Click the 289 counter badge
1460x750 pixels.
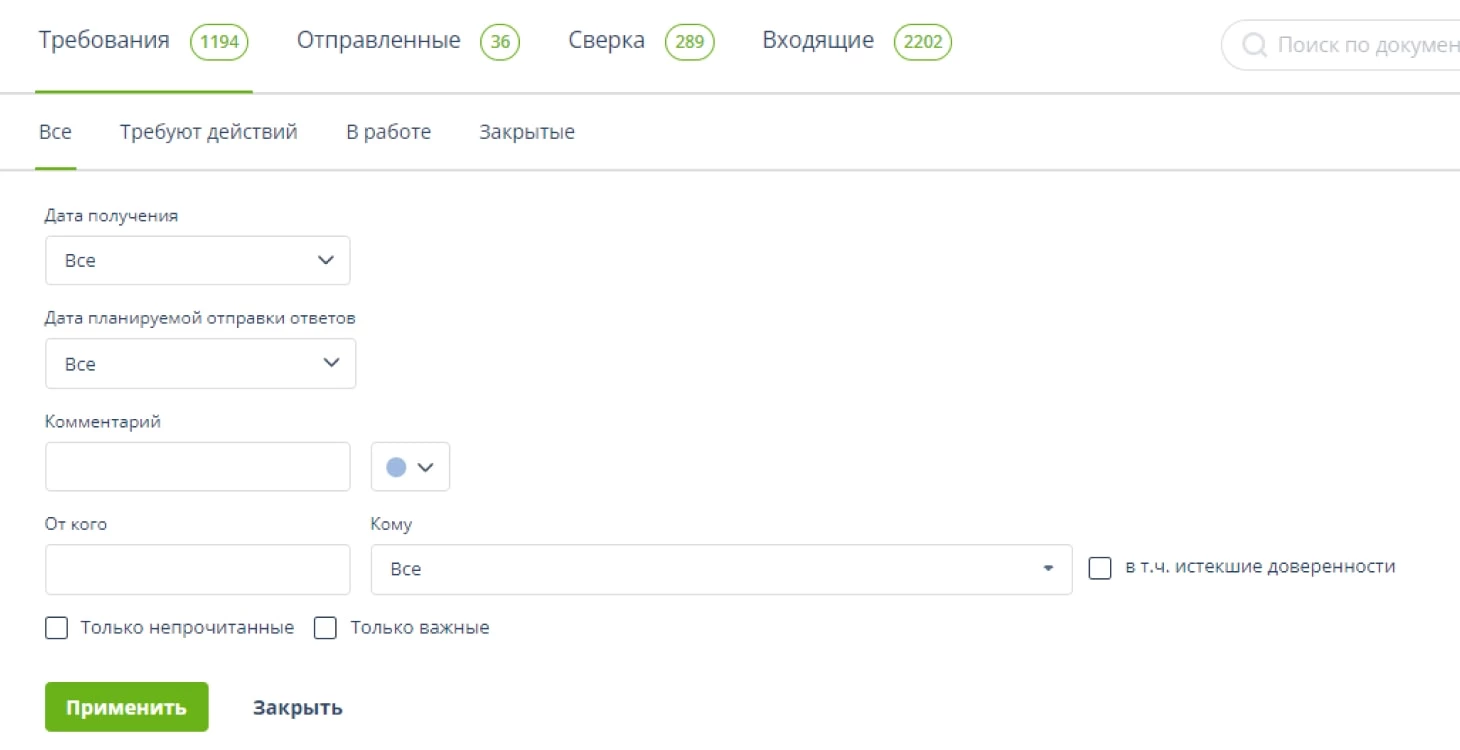[690, 43]
